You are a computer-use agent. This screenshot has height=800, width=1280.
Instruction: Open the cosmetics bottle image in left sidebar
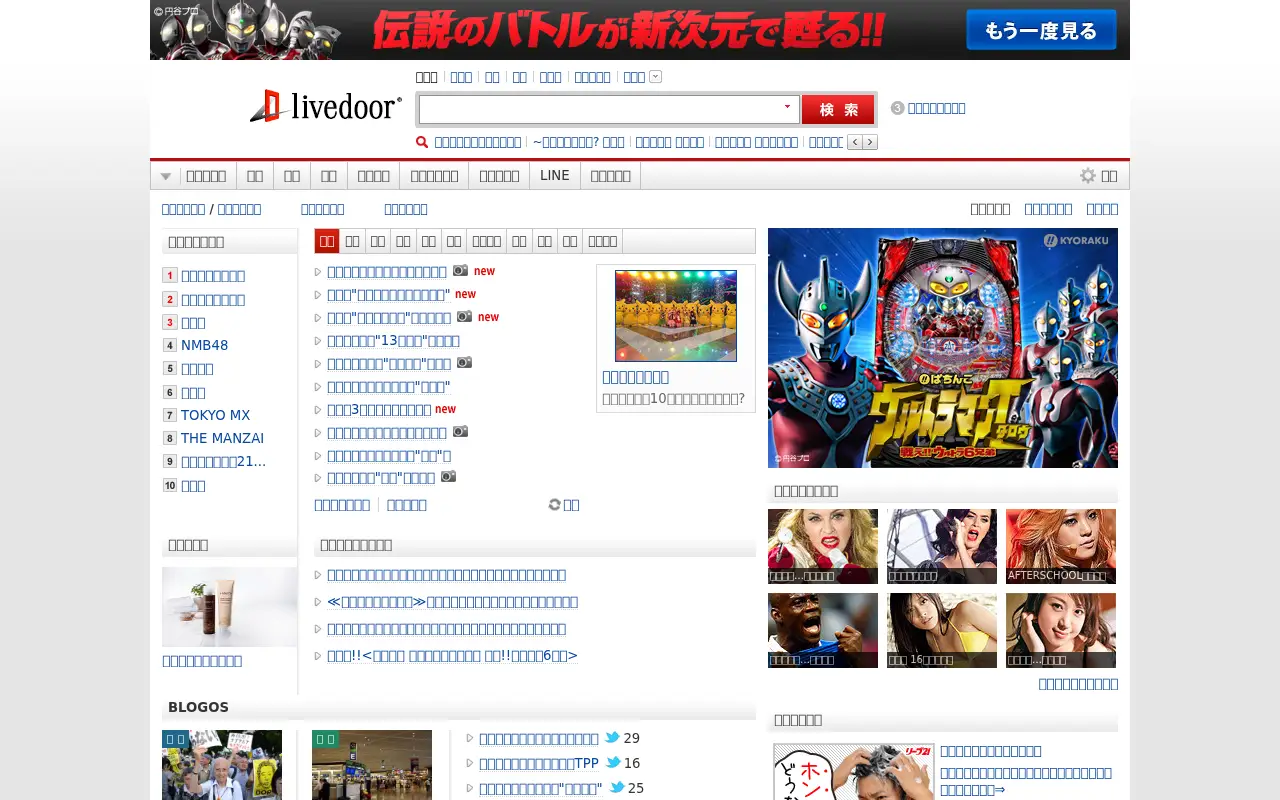point(229,607)
